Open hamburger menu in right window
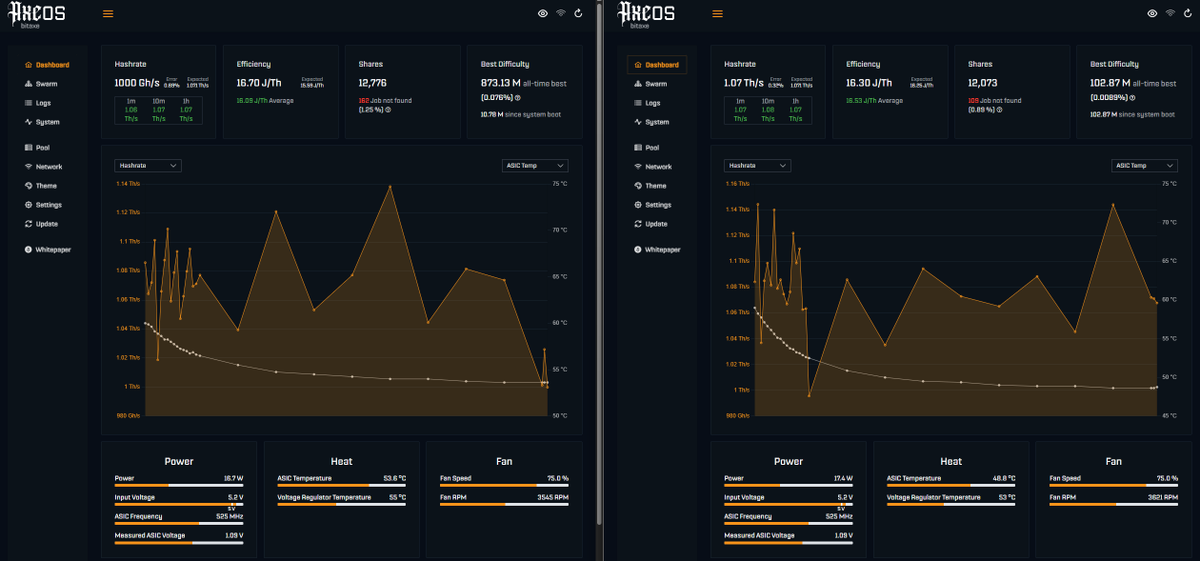The image size is (1200, 561). [x=717, y=14]
